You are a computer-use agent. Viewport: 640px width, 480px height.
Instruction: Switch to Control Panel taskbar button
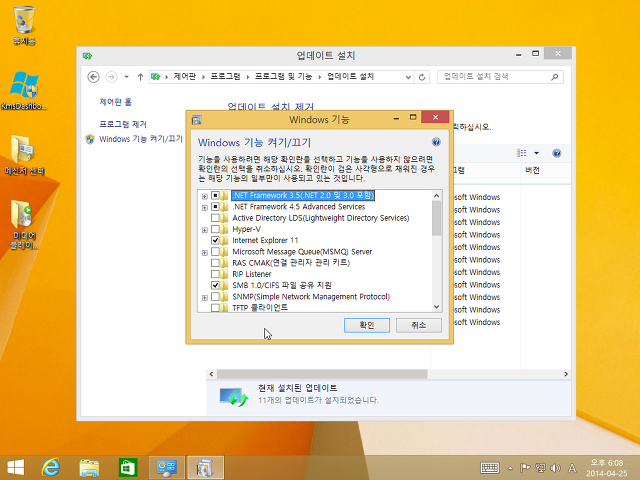(x=167, y=468)
